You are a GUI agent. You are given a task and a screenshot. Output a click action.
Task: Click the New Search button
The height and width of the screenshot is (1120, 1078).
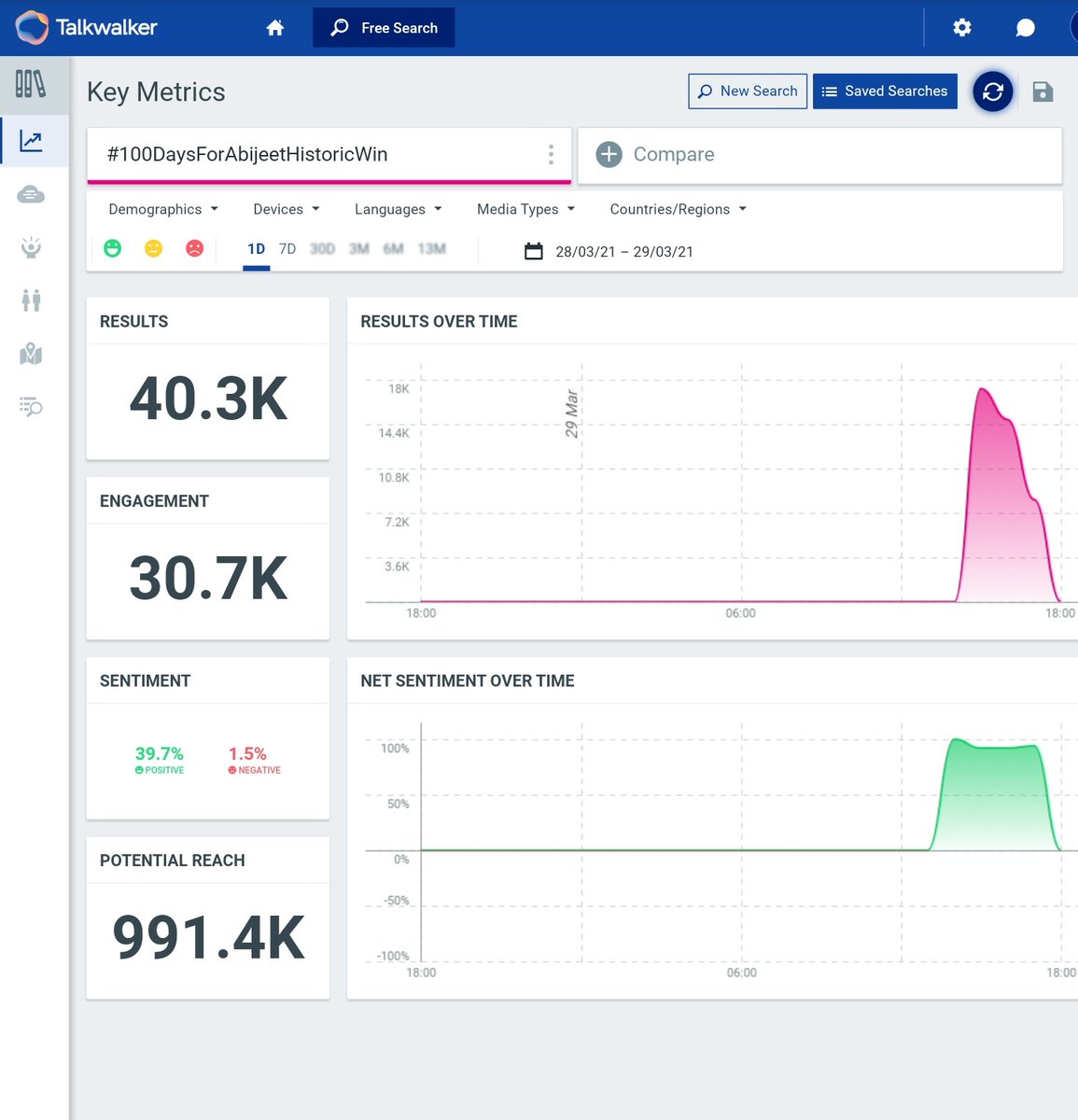[x=748, y=91]
